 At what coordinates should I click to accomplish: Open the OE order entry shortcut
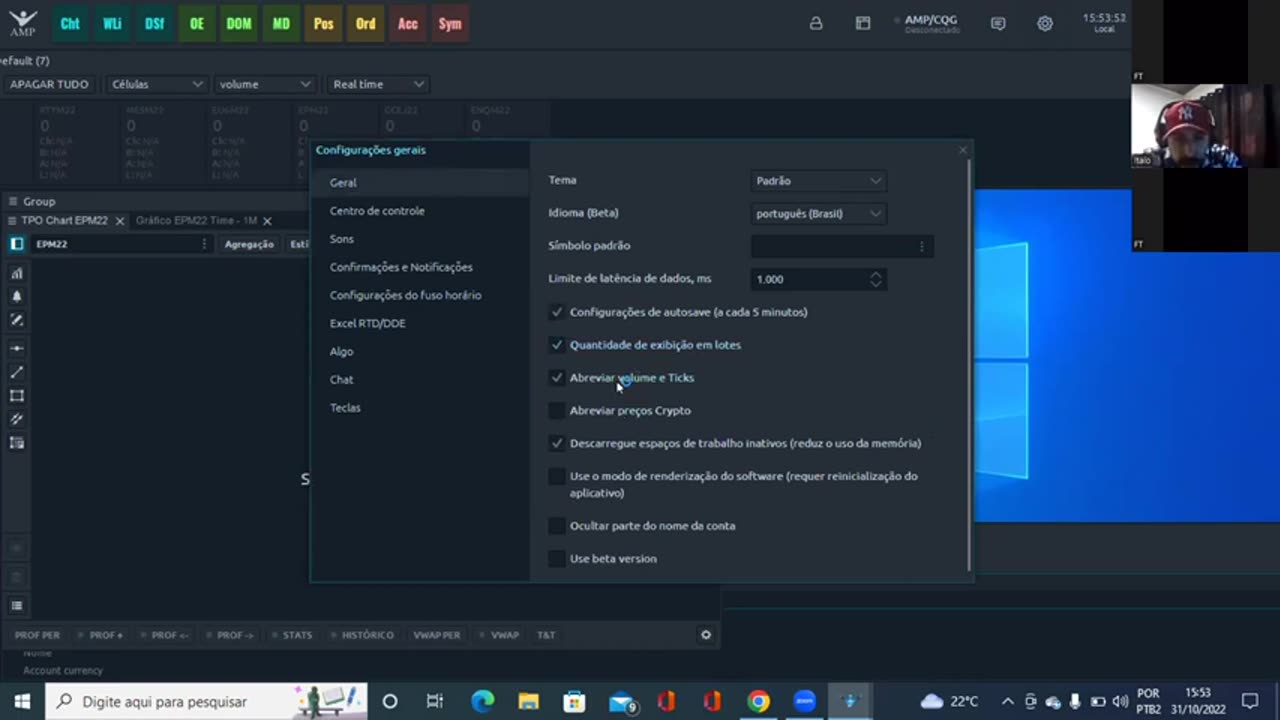(197, 24)
